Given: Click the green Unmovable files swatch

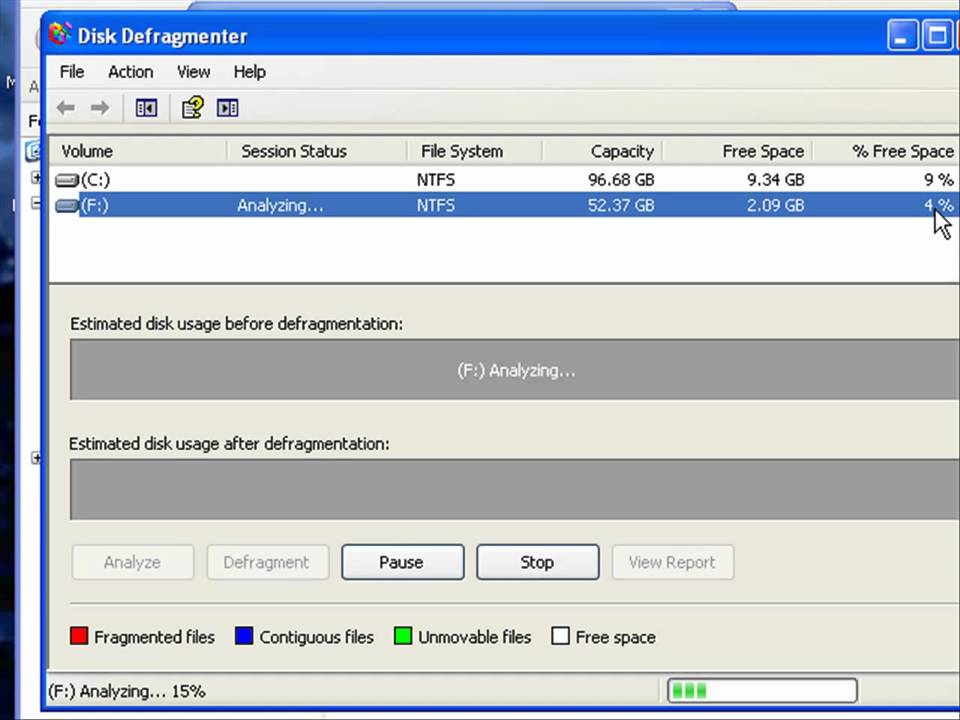Looking at the screenshot, I should [403, 636].
